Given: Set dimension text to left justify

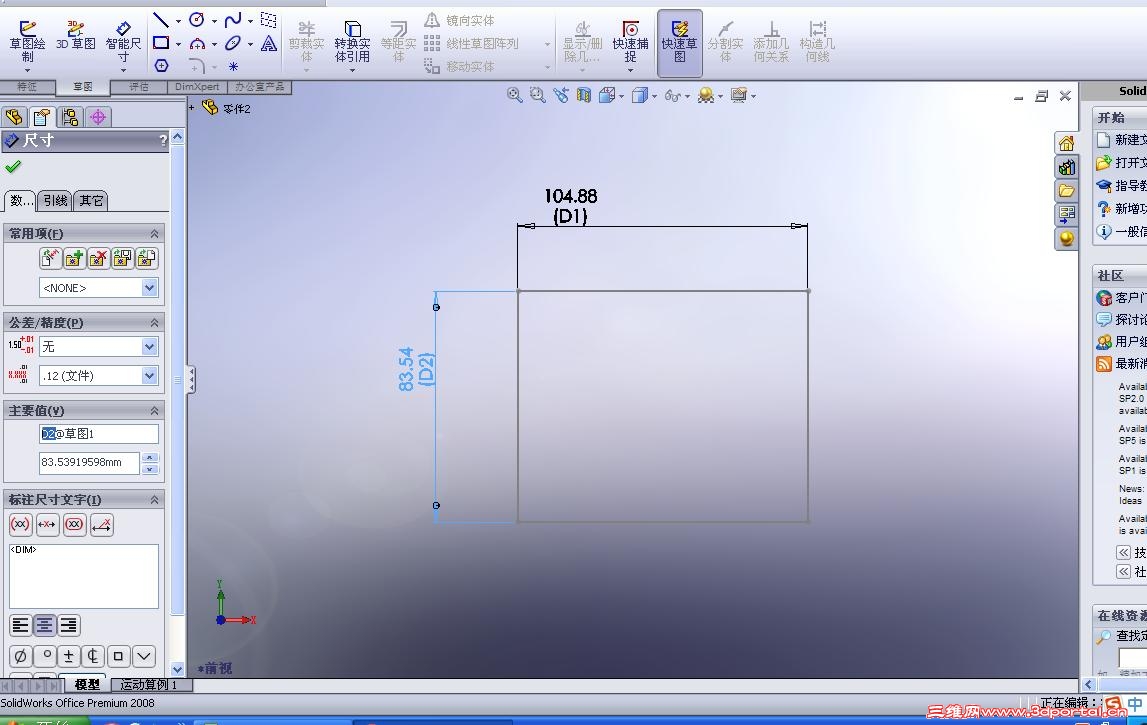Looking at the screenshot, I should point(20,625).
